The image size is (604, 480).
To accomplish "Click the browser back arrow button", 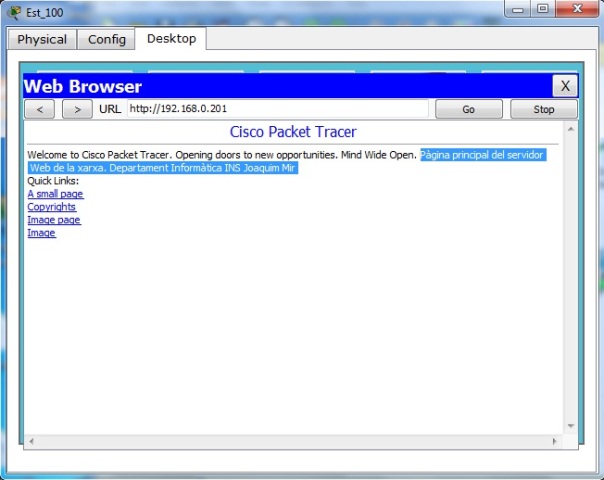I will pyautogui.click(x=39, y=109).
